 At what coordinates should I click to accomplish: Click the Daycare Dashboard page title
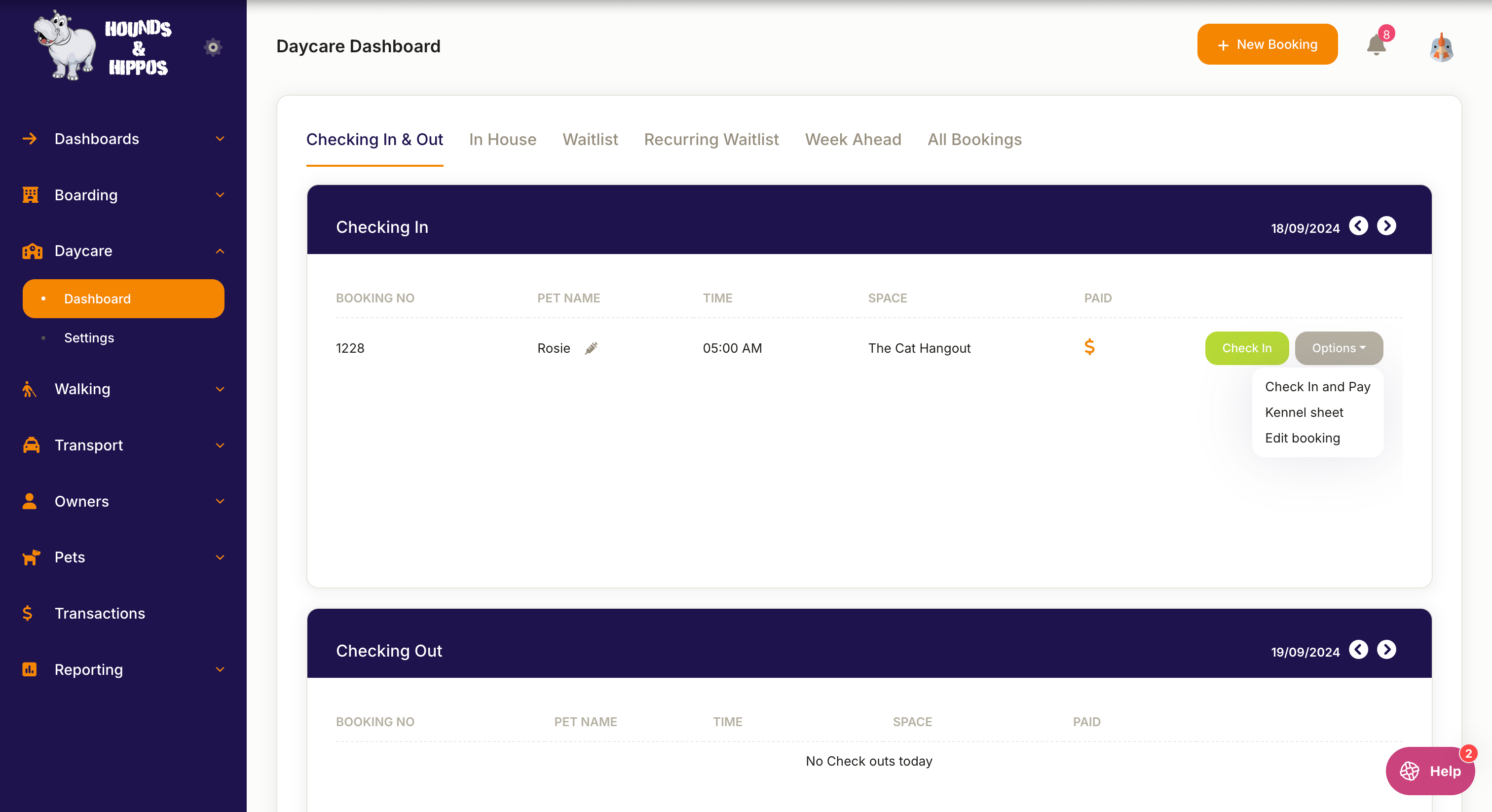[x=358, y=46]
